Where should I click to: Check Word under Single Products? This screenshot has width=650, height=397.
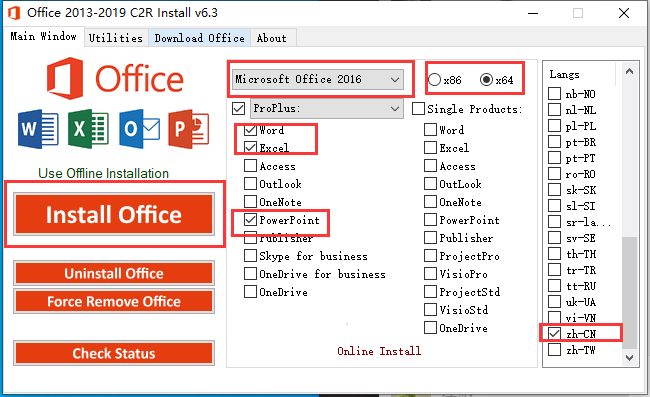point(430,130)
